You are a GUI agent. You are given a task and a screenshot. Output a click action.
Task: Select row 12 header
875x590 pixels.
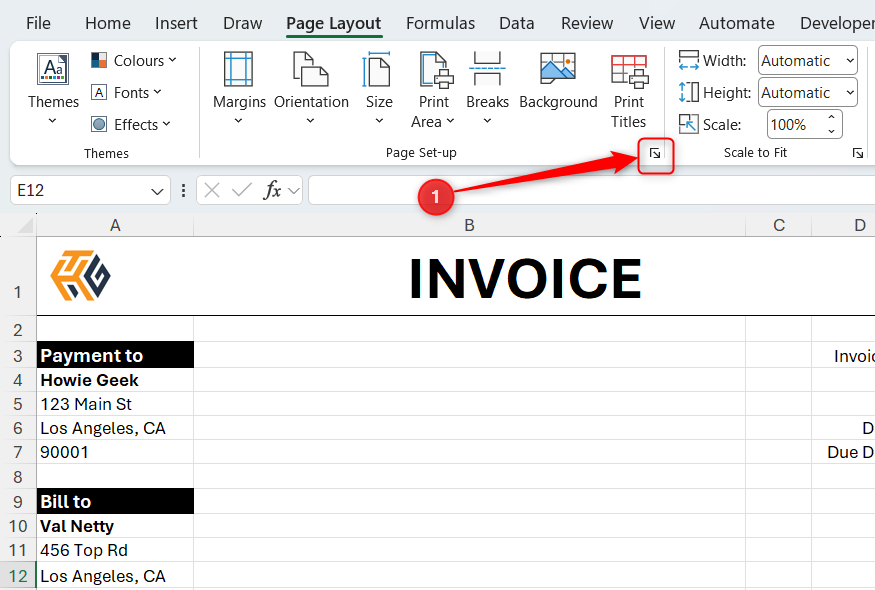(x=18, y=575)
